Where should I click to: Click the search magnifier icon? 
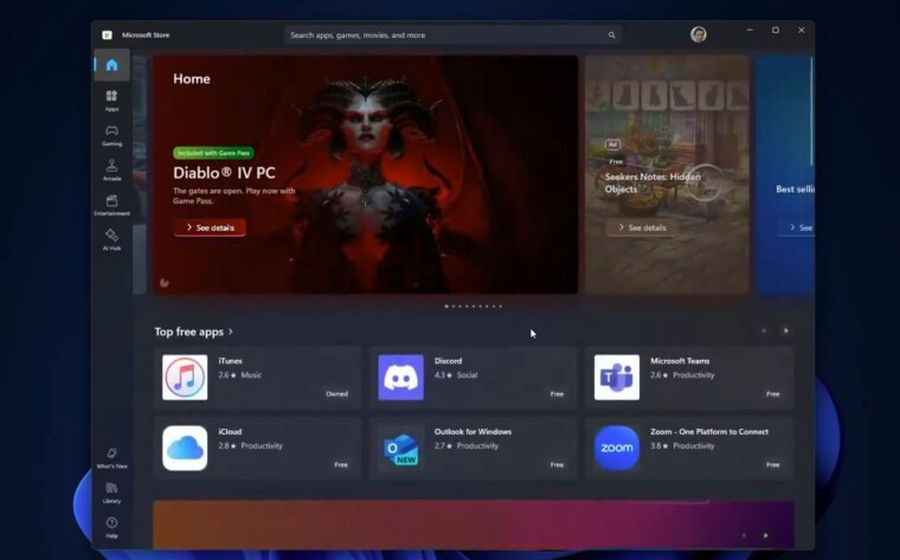coord(612,35)
